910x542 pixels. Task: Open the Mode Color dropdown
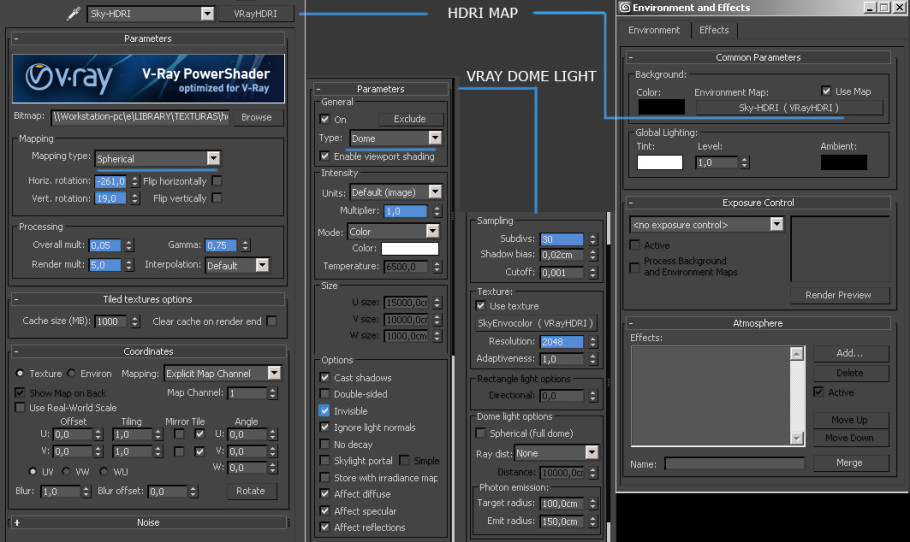432,231
